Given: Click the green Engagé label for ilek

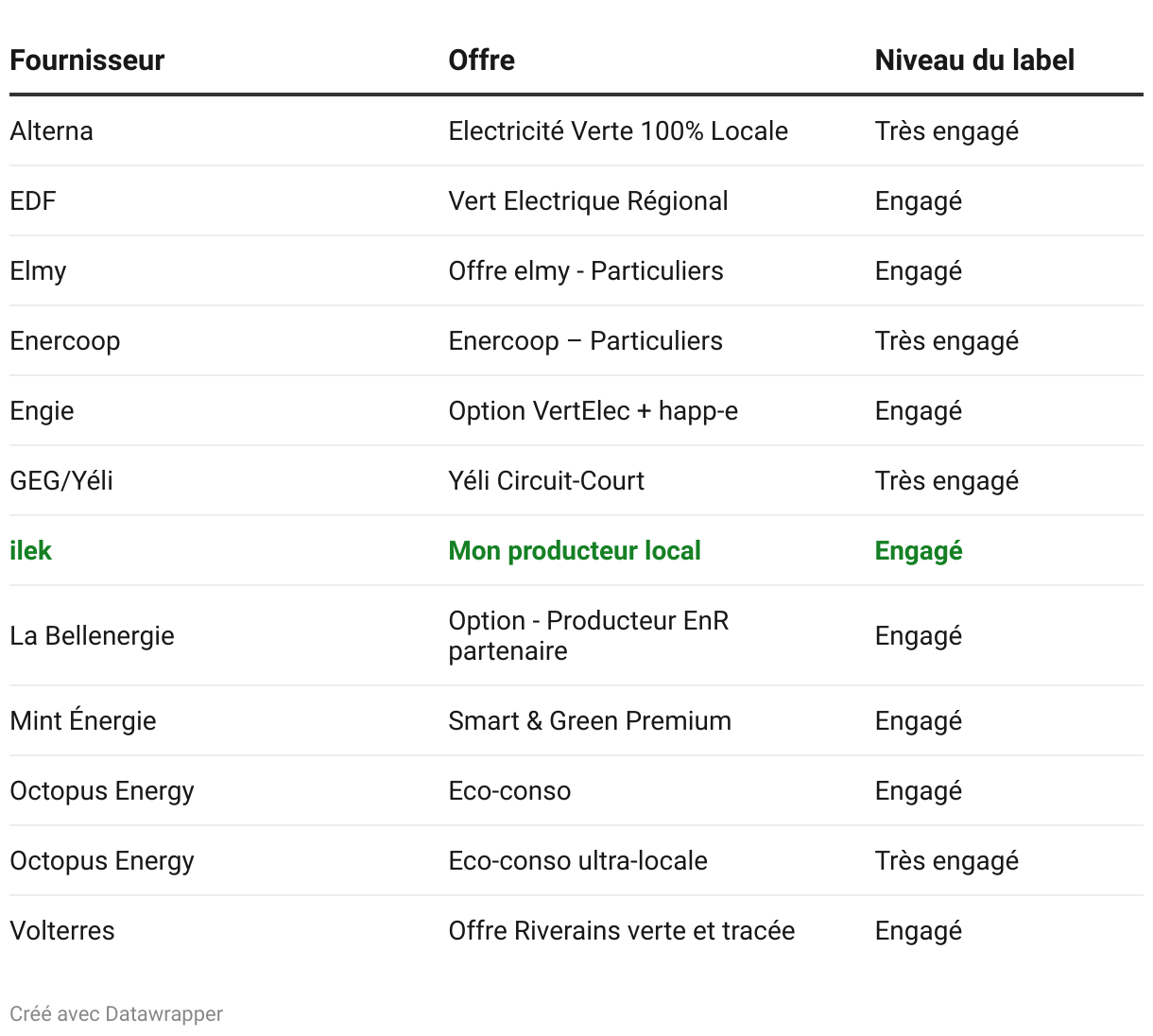Looking at the screenshot, I should click(x=919, y=551).
